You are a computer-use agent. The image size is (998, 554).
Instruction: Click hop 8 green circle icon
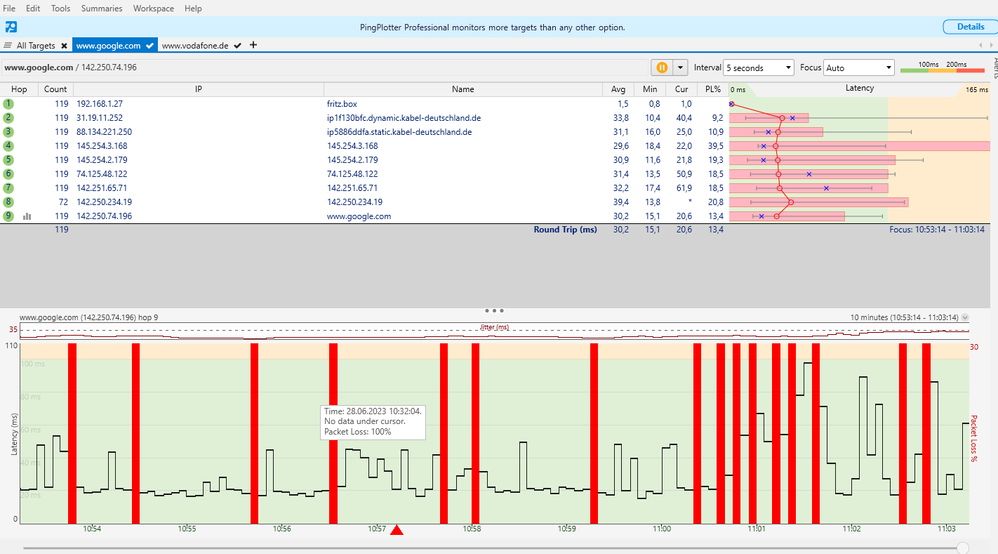pyautogui.click(x=8, y=202)
